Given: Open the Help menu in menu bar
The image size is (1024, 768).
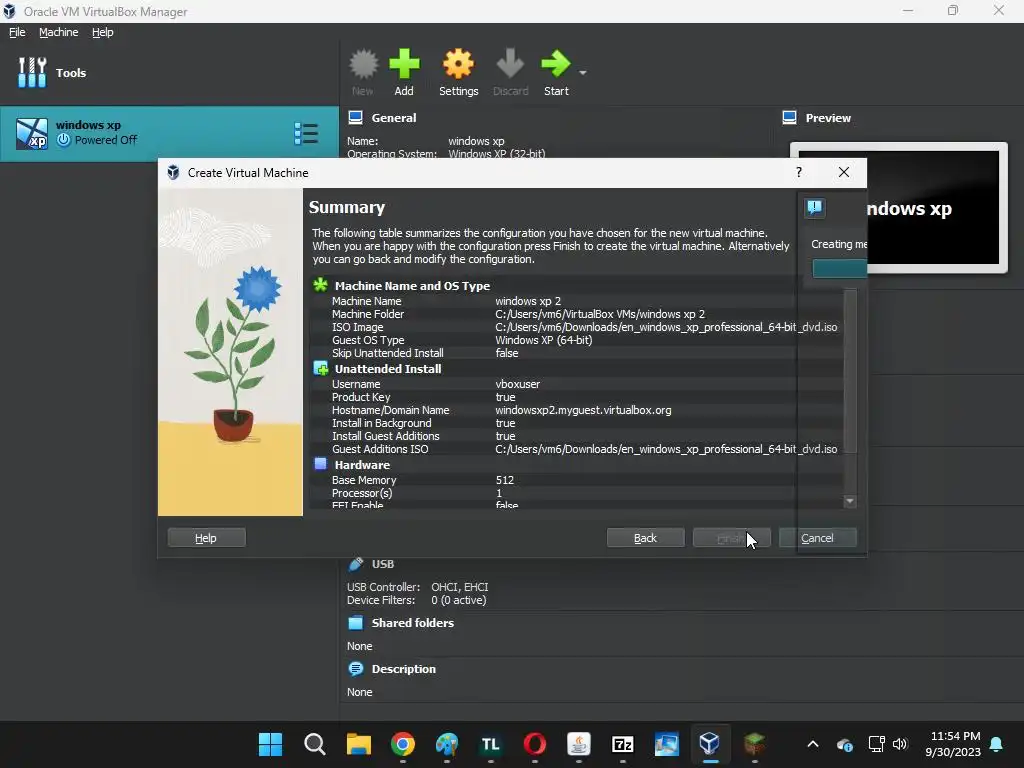Looking at the screenshot, I should point(103,32).
